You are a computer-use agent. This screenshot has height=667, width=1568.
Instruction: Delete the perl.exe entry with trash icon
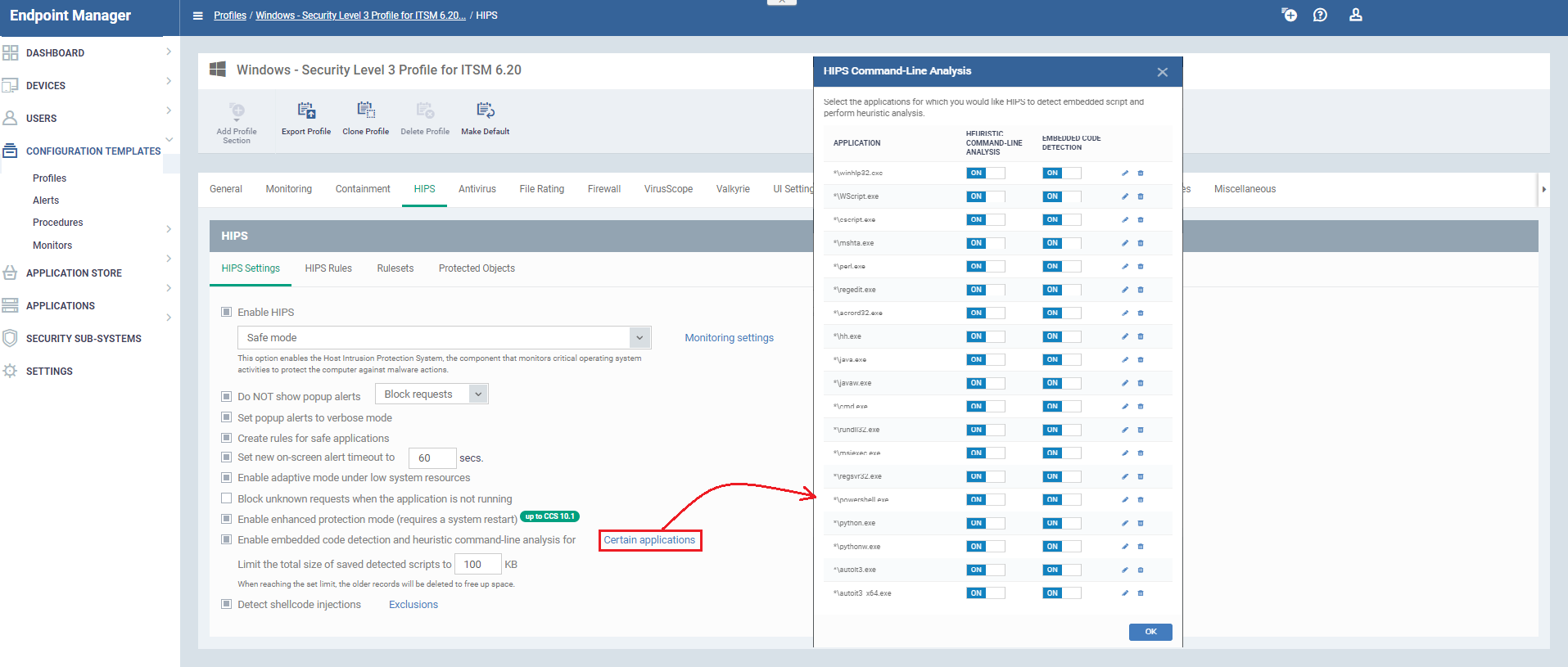coord(1141,267)
